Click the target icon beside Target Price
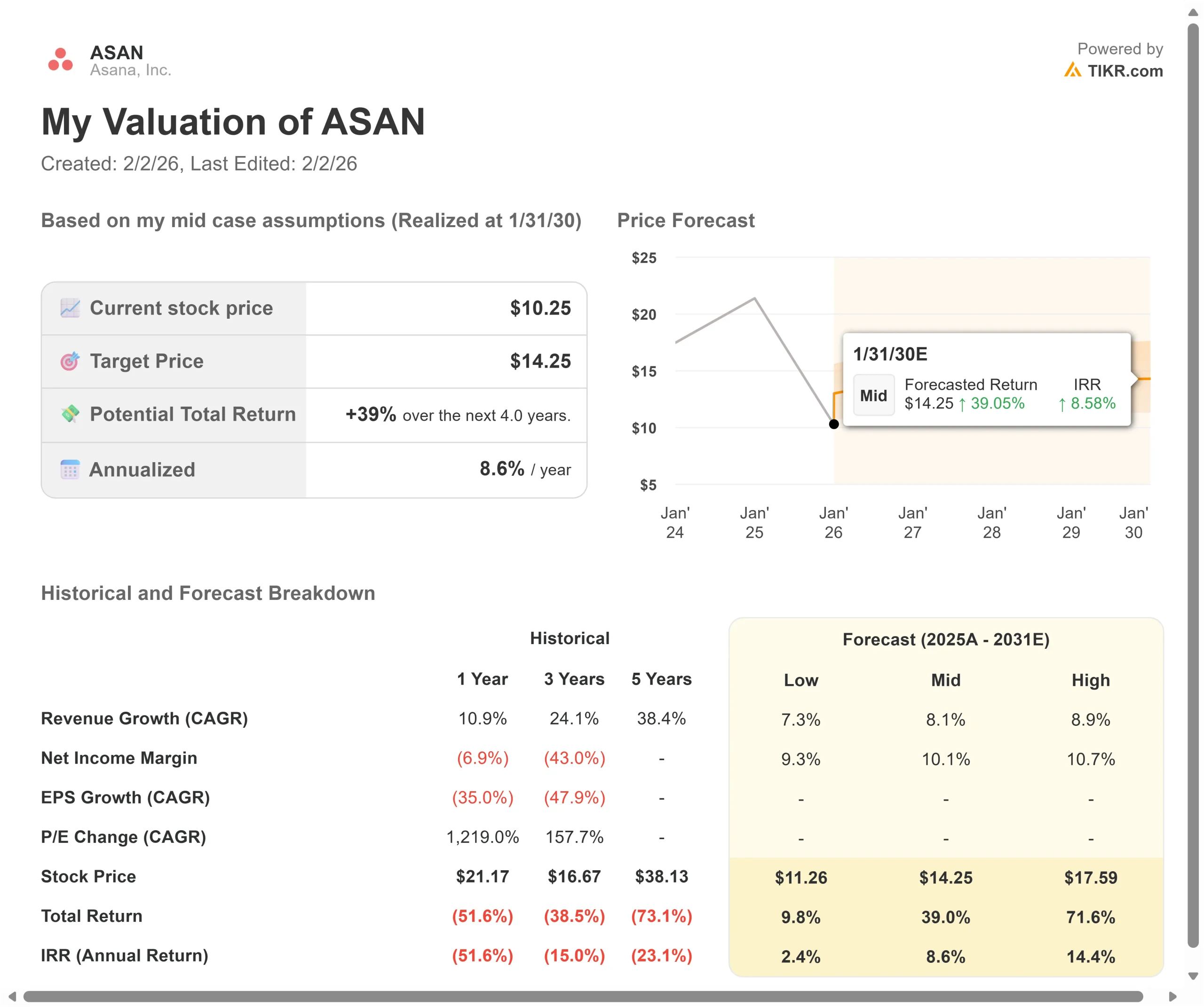The width and height of the screenshot is (1204, 1007). coord(70,361)
